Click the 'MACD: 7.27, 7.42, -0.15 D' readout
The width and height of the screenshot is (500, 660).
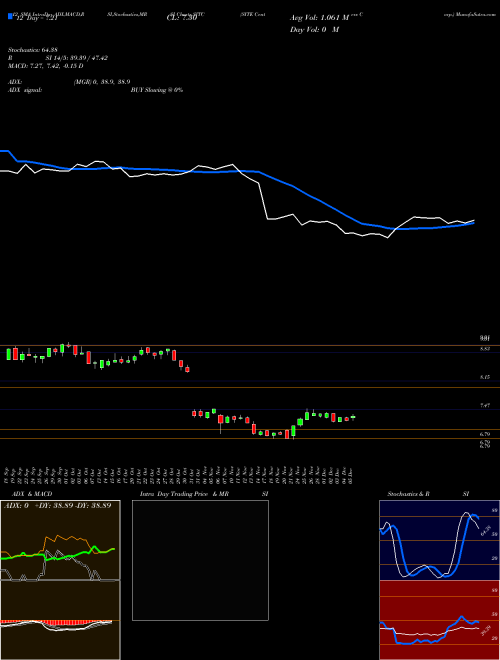click(x=45, y=66)
